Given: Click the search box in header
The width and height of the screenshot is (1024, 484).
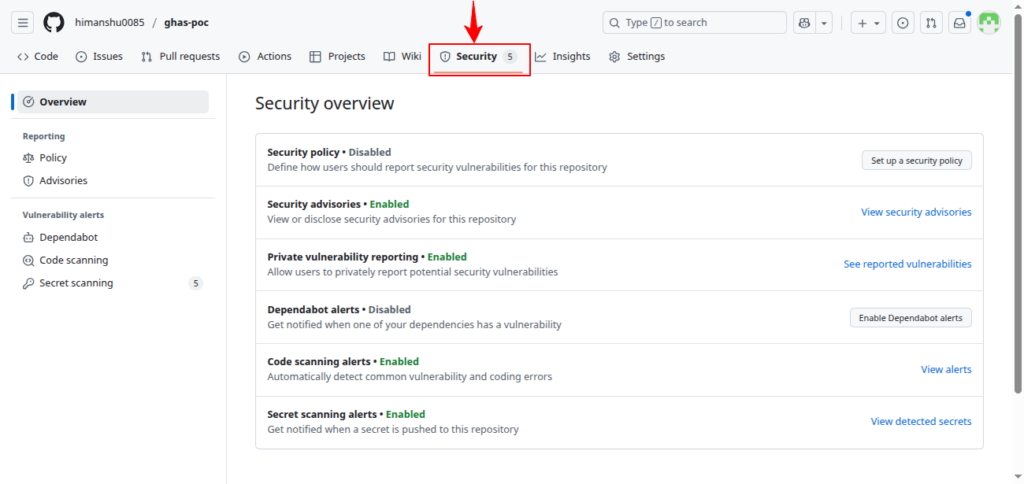Looking at the screenshot, I should coord(694,23).
